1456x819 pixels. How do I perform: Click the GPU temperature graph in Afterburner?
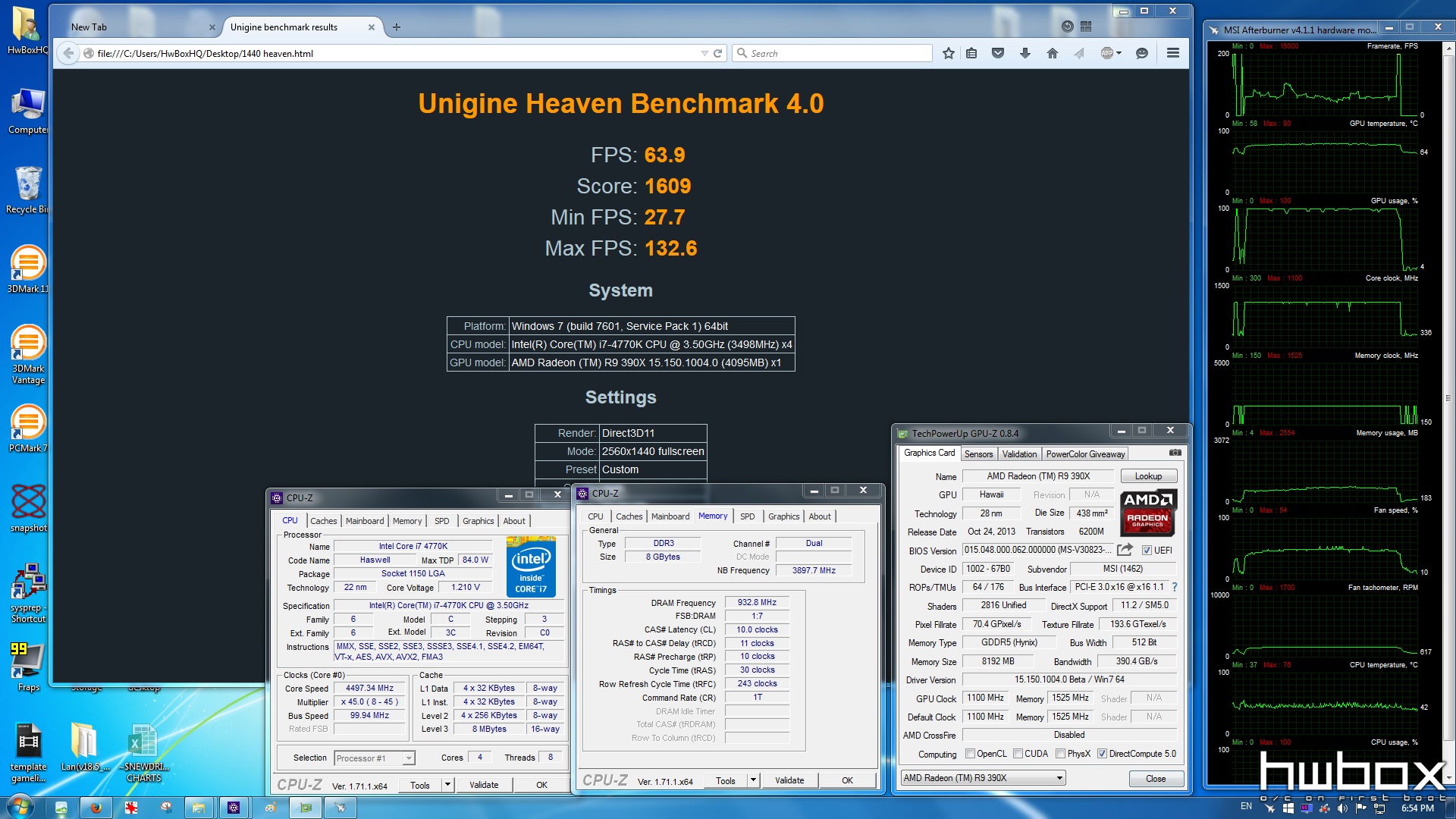coord(1320,160)
